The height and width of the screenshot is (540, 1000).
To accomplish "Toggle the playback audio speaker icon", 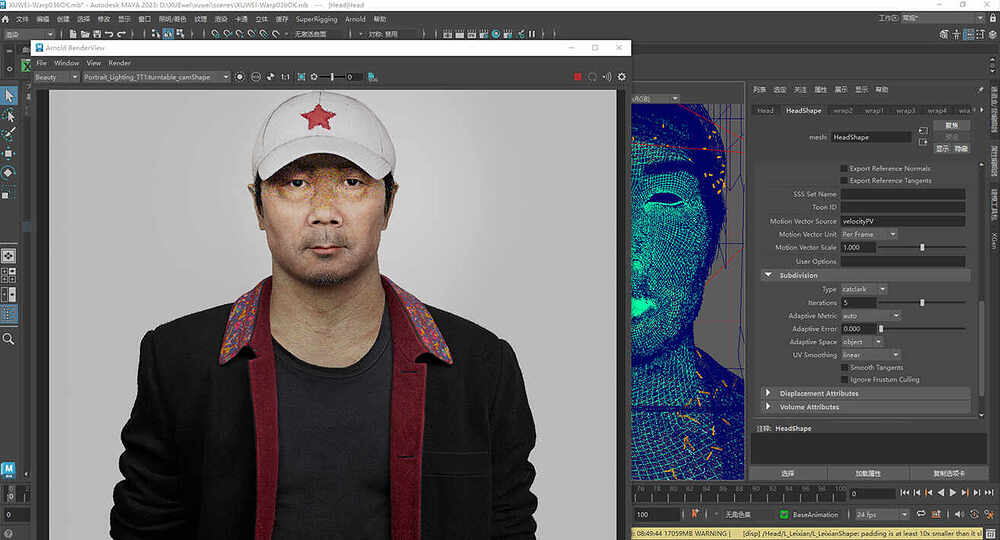I will tap(959, 514).
